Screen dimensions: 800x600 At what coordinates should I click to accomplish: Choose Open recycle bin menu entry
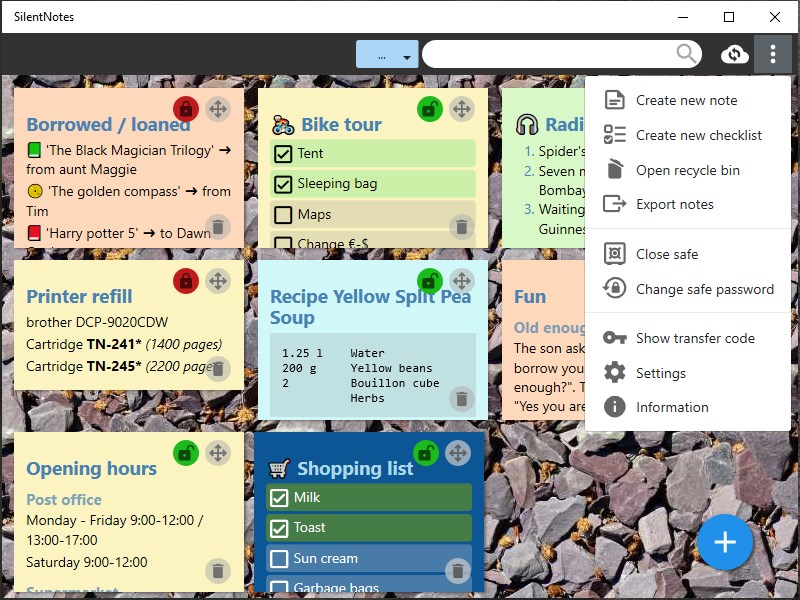click(688, 170)
